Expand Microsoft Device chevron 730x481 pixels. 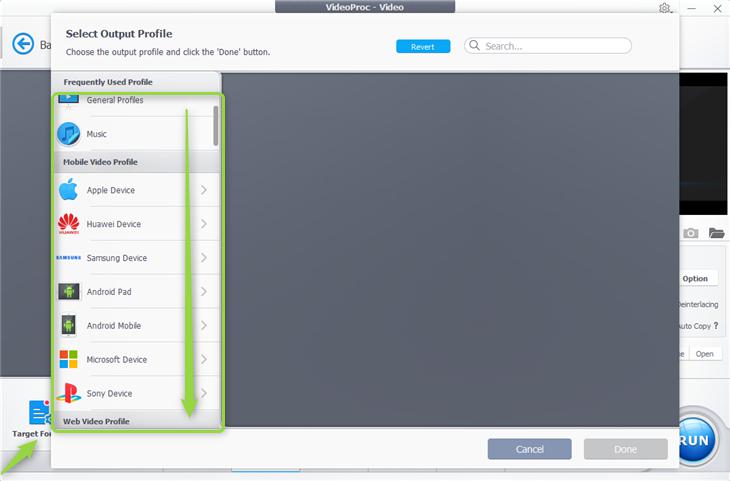click(x=204, y=359)
